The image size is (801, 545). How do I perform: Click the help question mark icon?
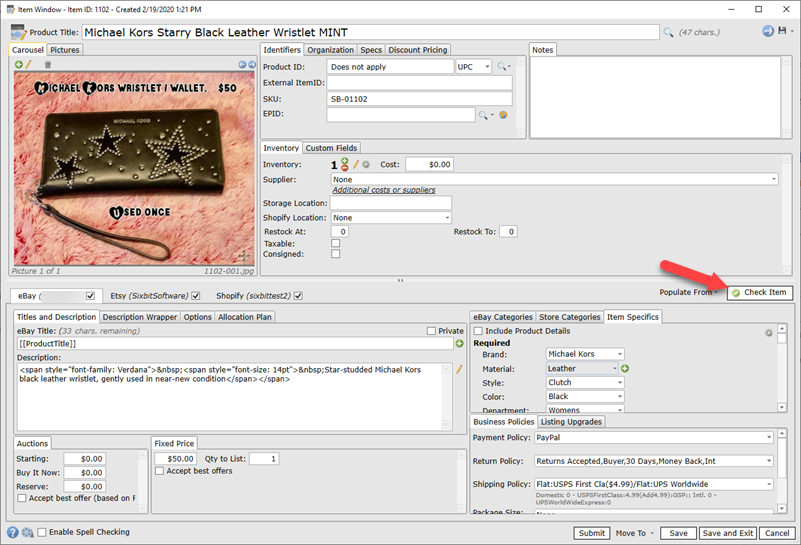(x=13, y=533)
